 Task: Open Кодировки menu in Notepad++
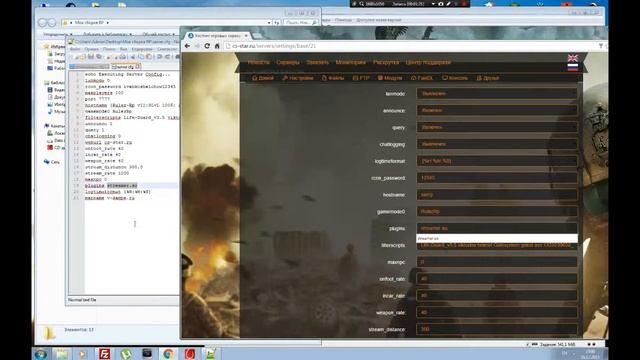click(142, 49)
